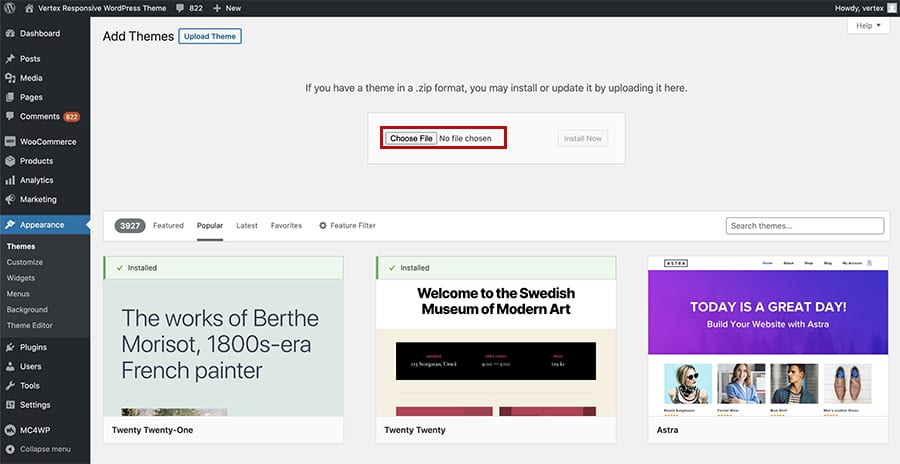Click the Collapse menu arrow icon
Viewport: 900px width, 464px height.
(10, 449)
